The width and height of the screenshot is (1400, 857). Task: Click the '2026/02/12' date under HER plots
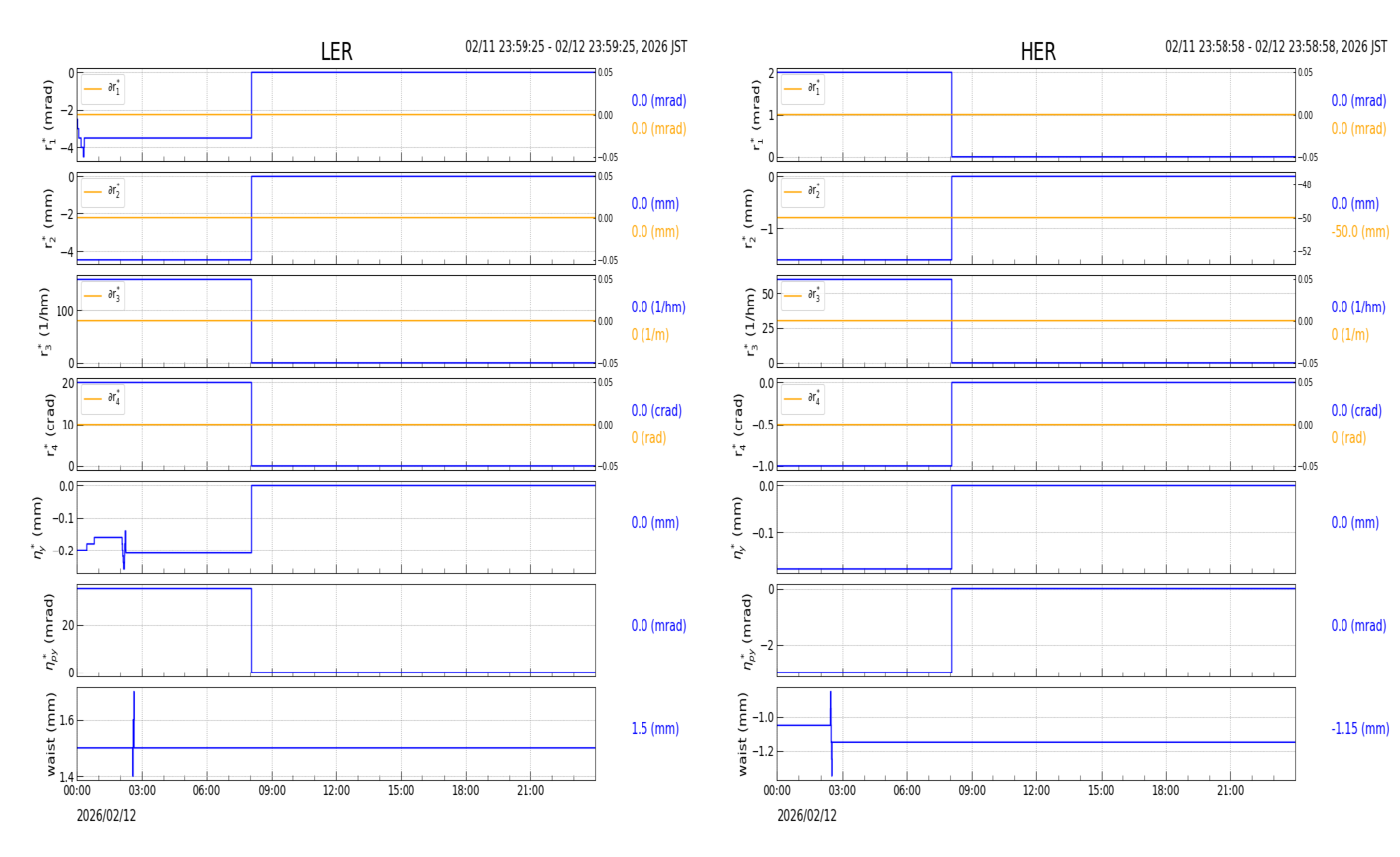(x=807, y=816)
